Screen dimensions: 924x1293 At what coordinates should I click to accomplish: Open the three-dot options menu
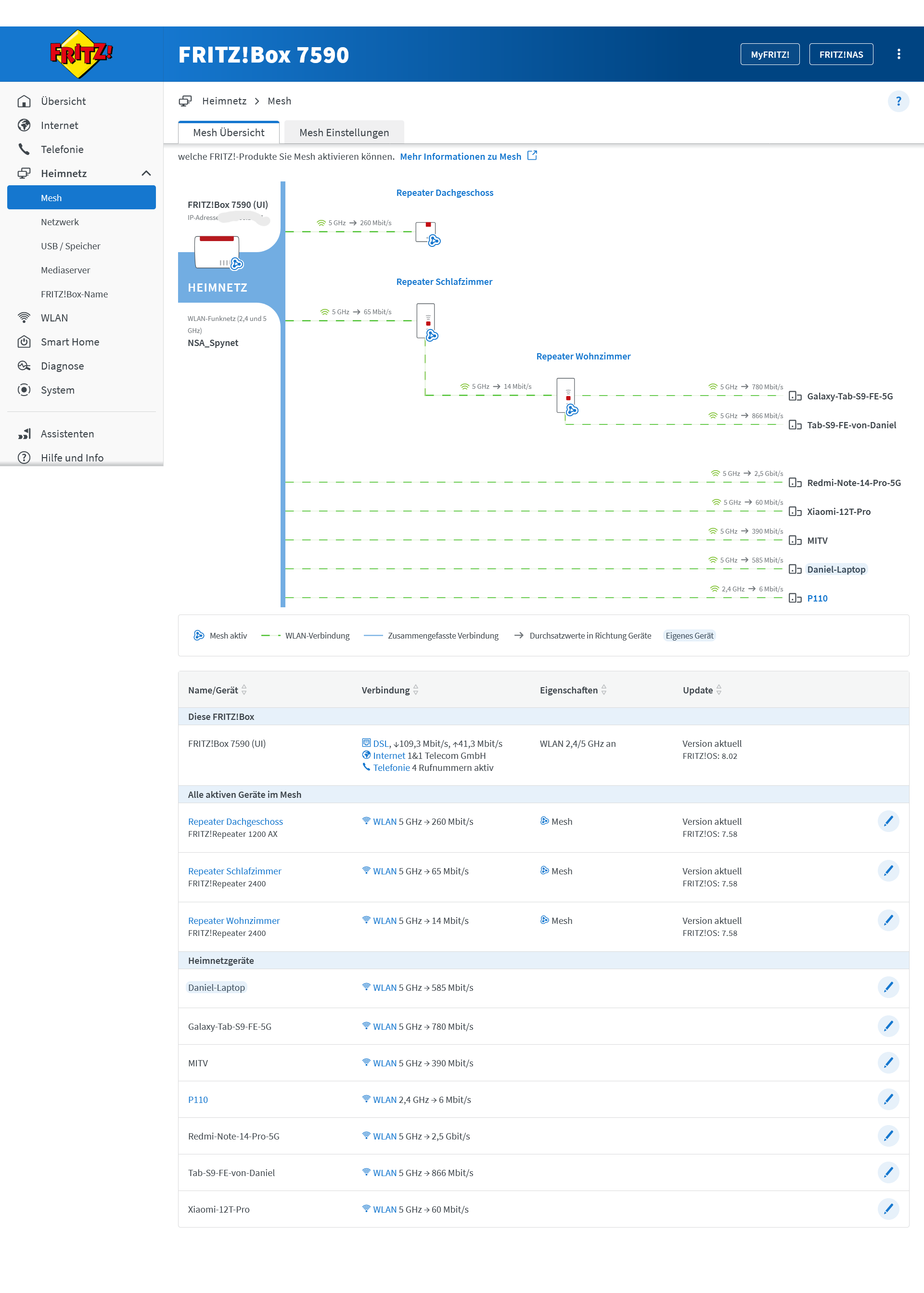[898, 54]
